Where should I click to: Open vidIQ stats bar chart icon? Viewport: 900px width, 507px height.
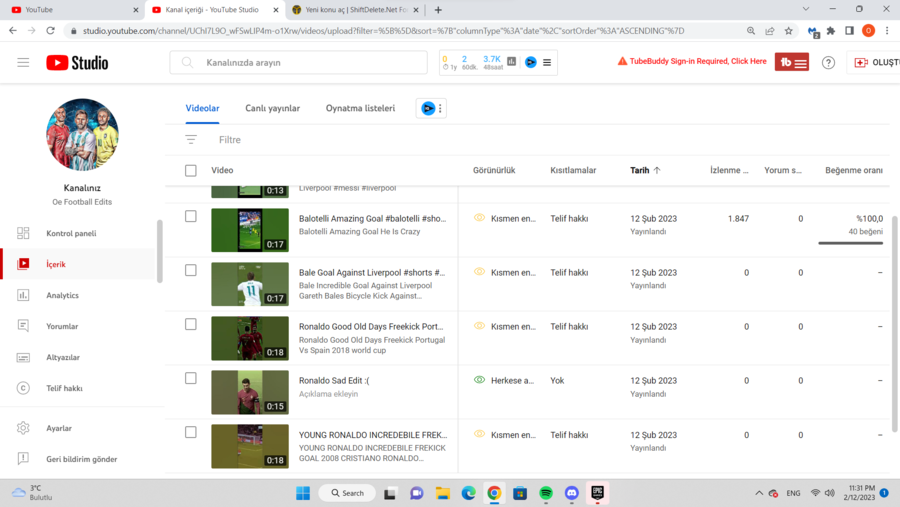(x=511, y=61)
